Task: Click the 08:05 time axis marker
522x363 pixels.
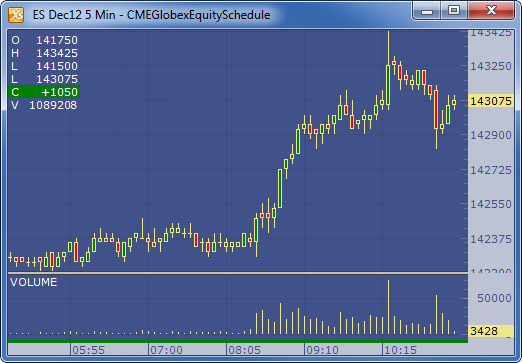Action: pos(244,350)
